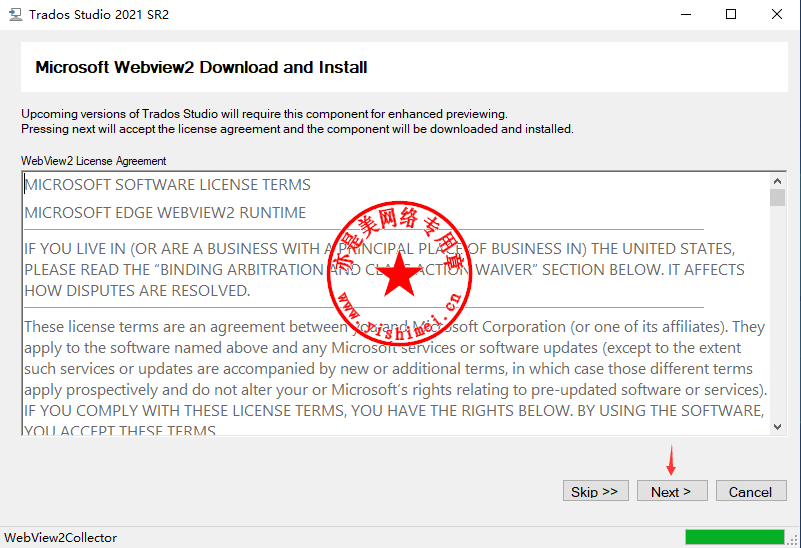The height and width of the screenshot is (548, 801).
Task: Maximize the installer window
Action: (x=731, y=14)
